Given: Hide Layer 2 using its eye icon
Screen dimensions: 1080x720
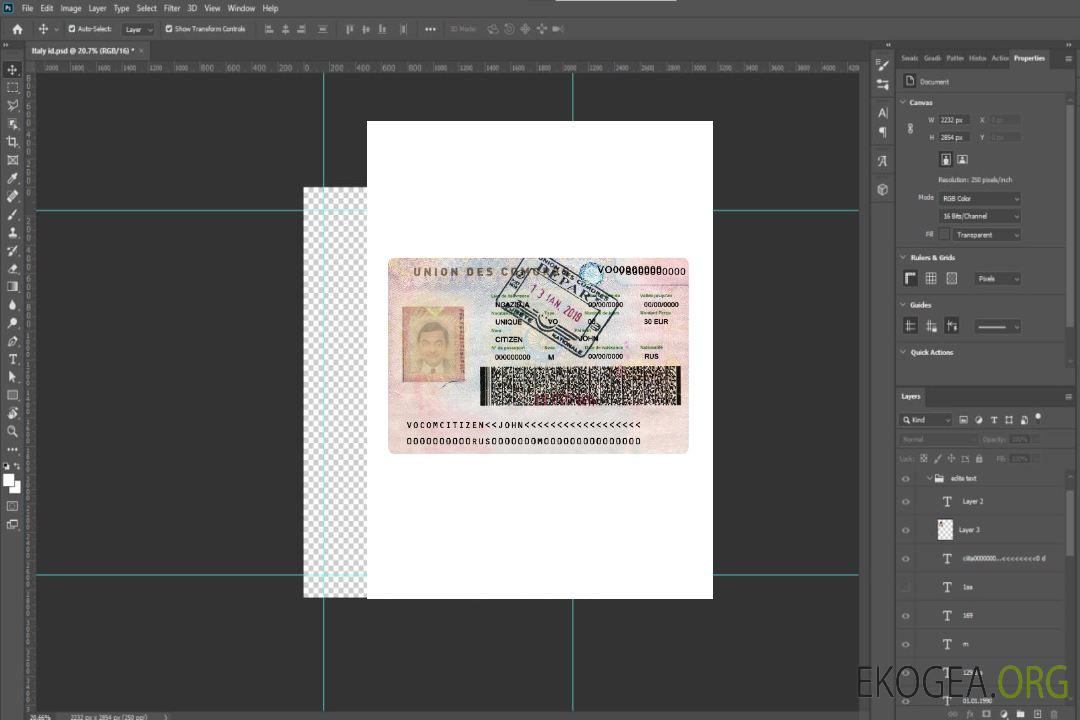Looking at the screenshot, I should coord(906,502).
